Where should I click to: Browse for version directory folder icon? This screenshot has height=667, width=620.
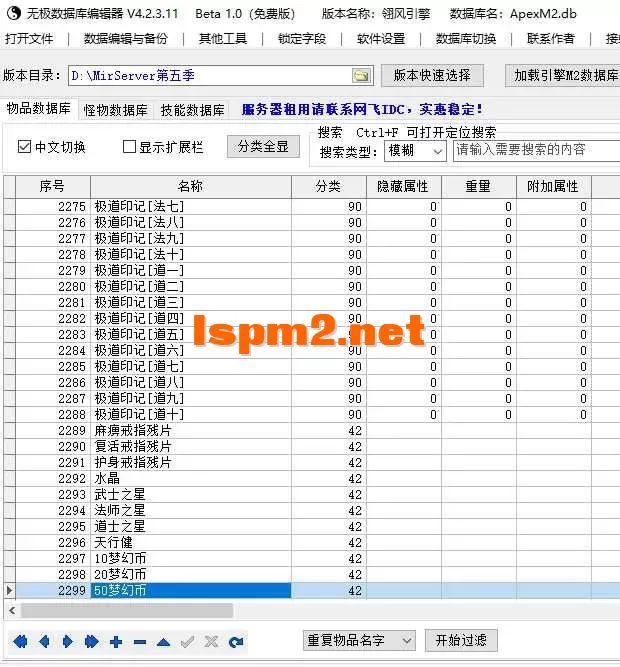click(x=361, y=76)
